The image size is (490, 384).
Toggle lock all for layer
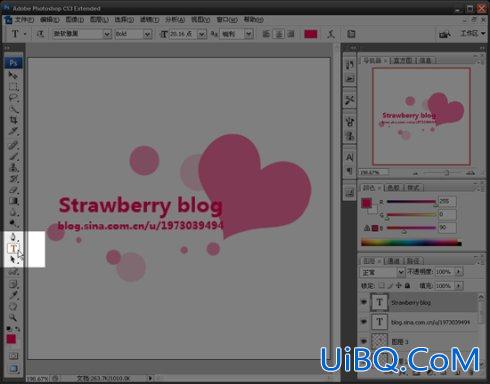click(x=407, y=285)
